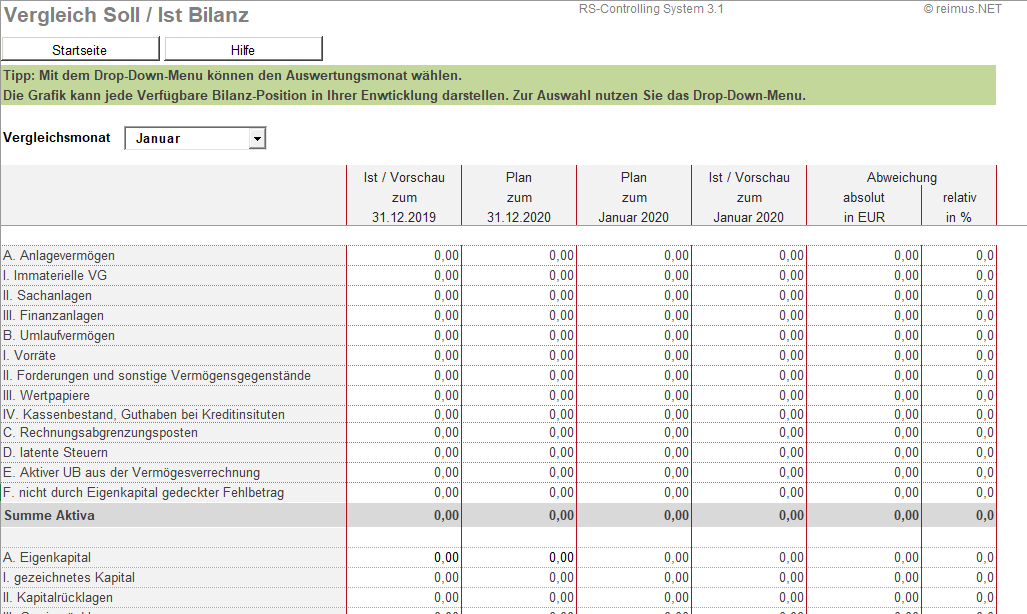This screenshot has width=1027, height=614.
Task: Click the Ist / Vorschau 31.12.2019 column header
Action: (404, 197)
